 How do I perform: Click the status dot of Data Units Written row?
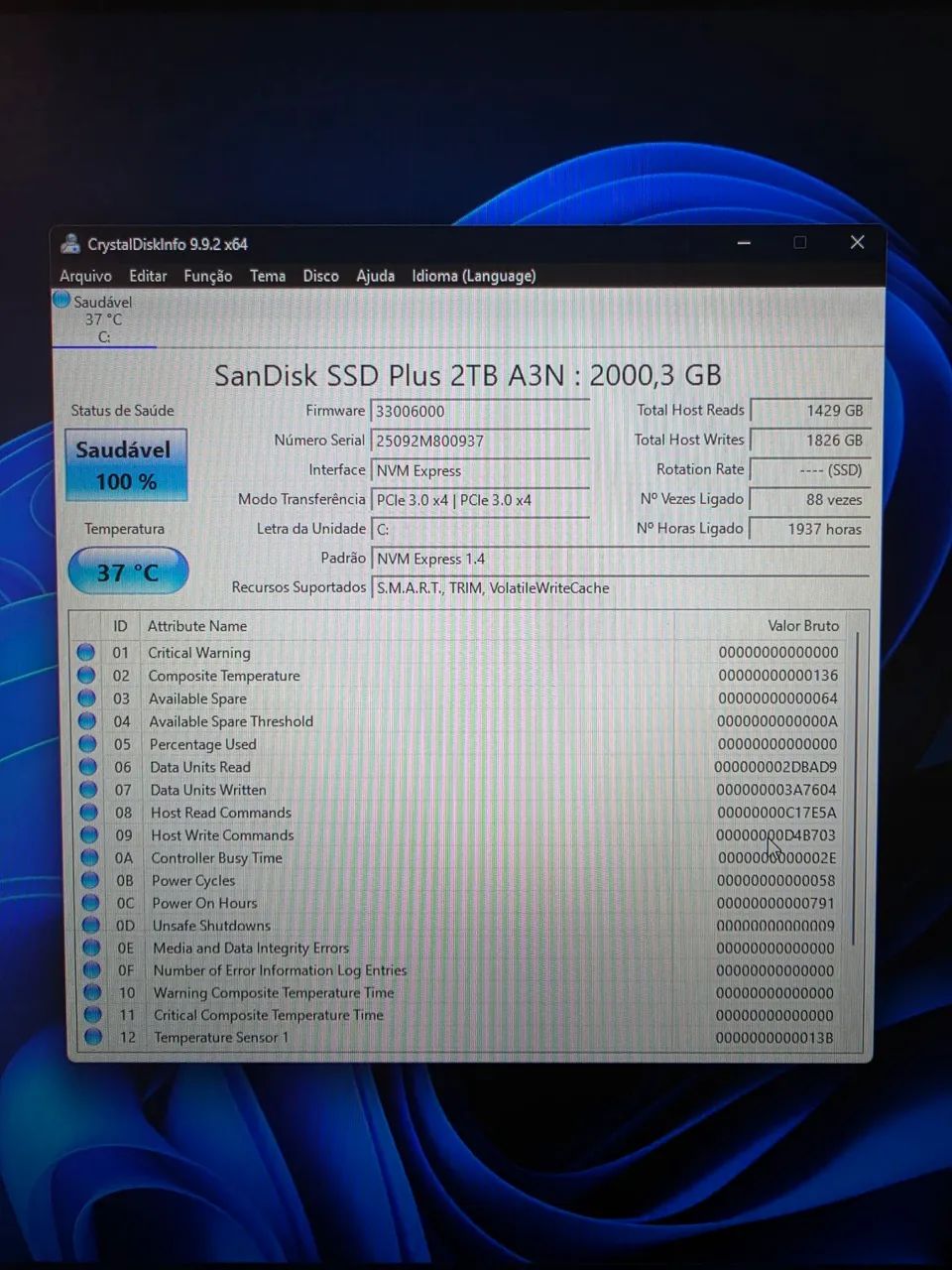point(89,790)
